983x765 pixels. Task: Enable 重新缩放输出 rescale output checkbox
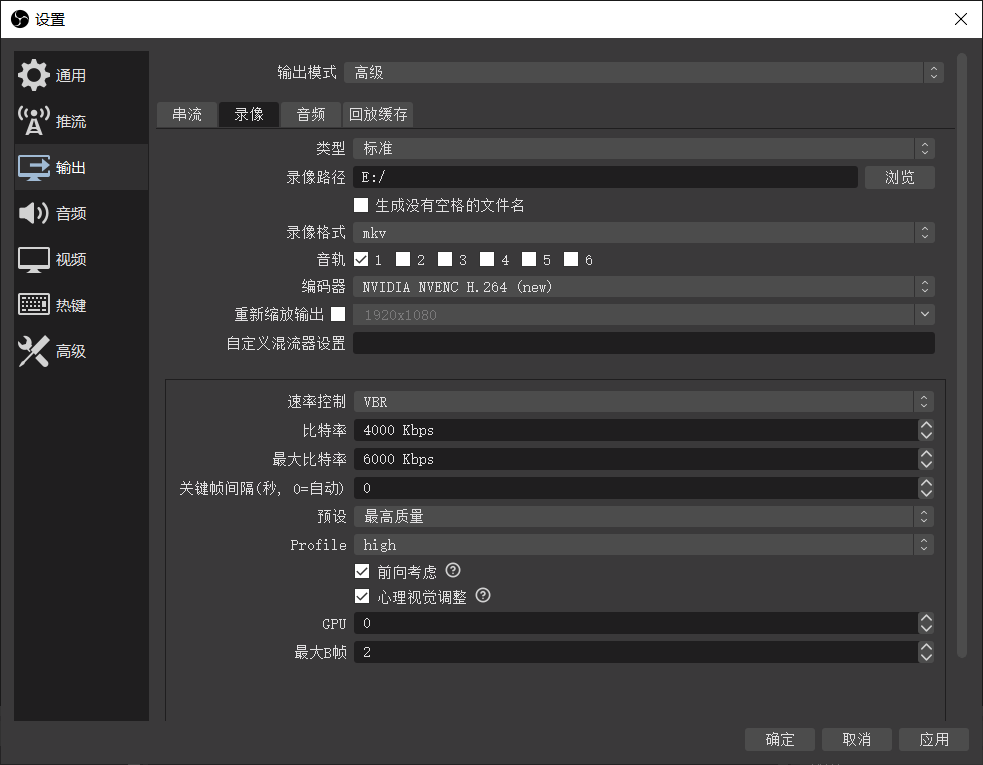[x=338, y=314]
